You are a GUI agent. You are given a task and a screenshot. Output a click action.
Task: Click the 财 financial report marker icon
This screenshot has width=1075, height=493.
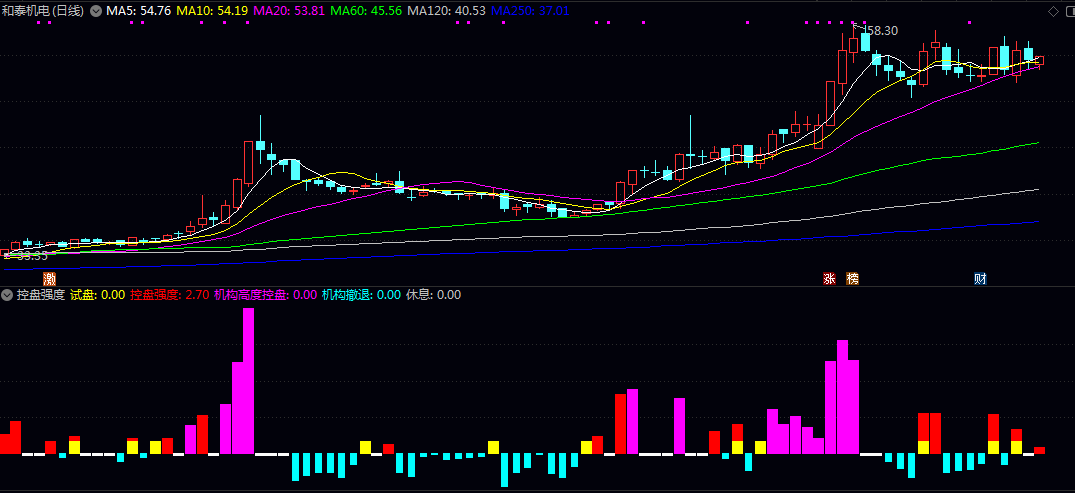(x=980, y=278)
